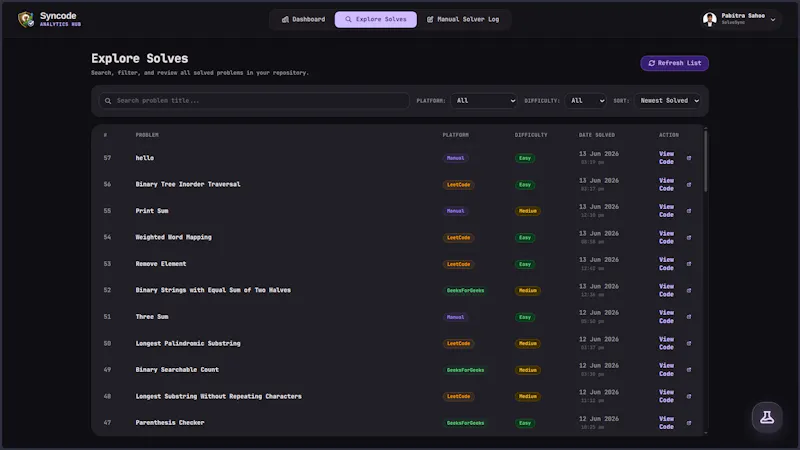
Task: Click Medium badge in Print Sum row
Action: click(528, 211)
